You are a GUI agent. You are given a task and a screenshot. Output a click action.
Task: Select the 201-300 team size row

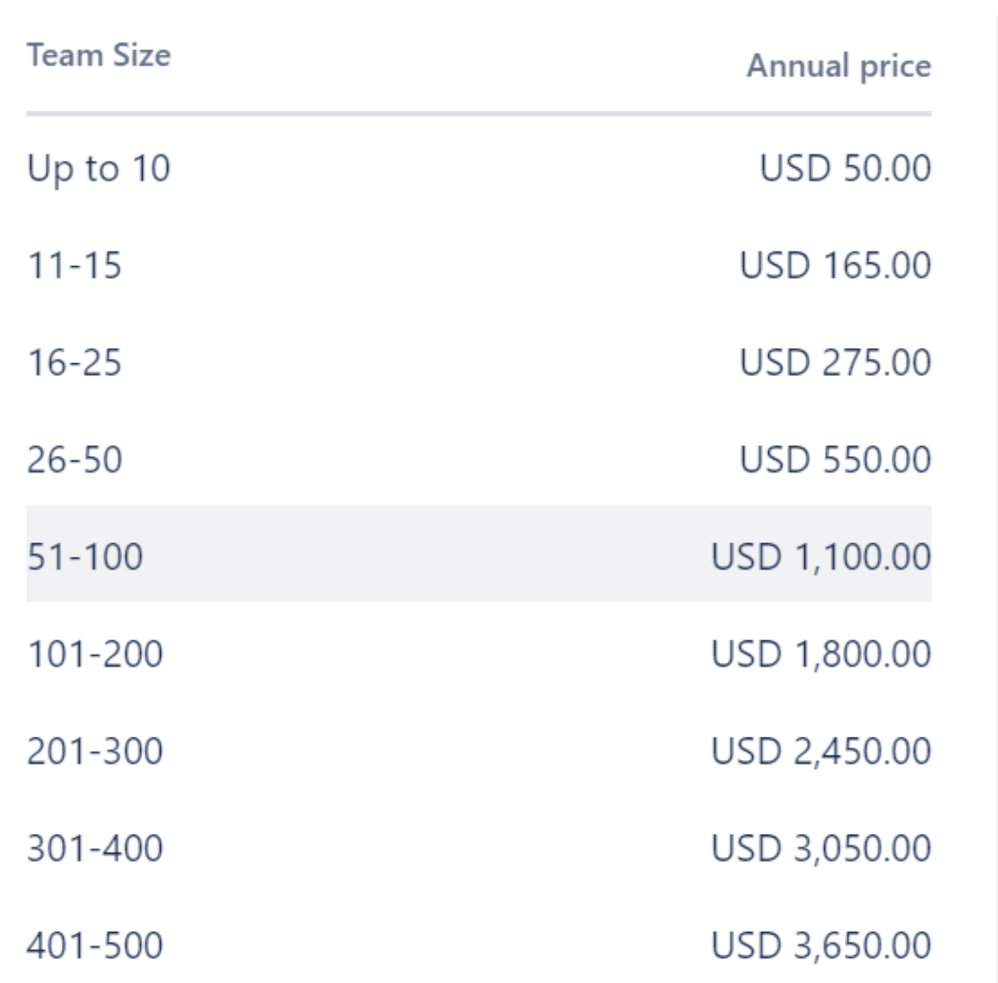pos(95,750)
